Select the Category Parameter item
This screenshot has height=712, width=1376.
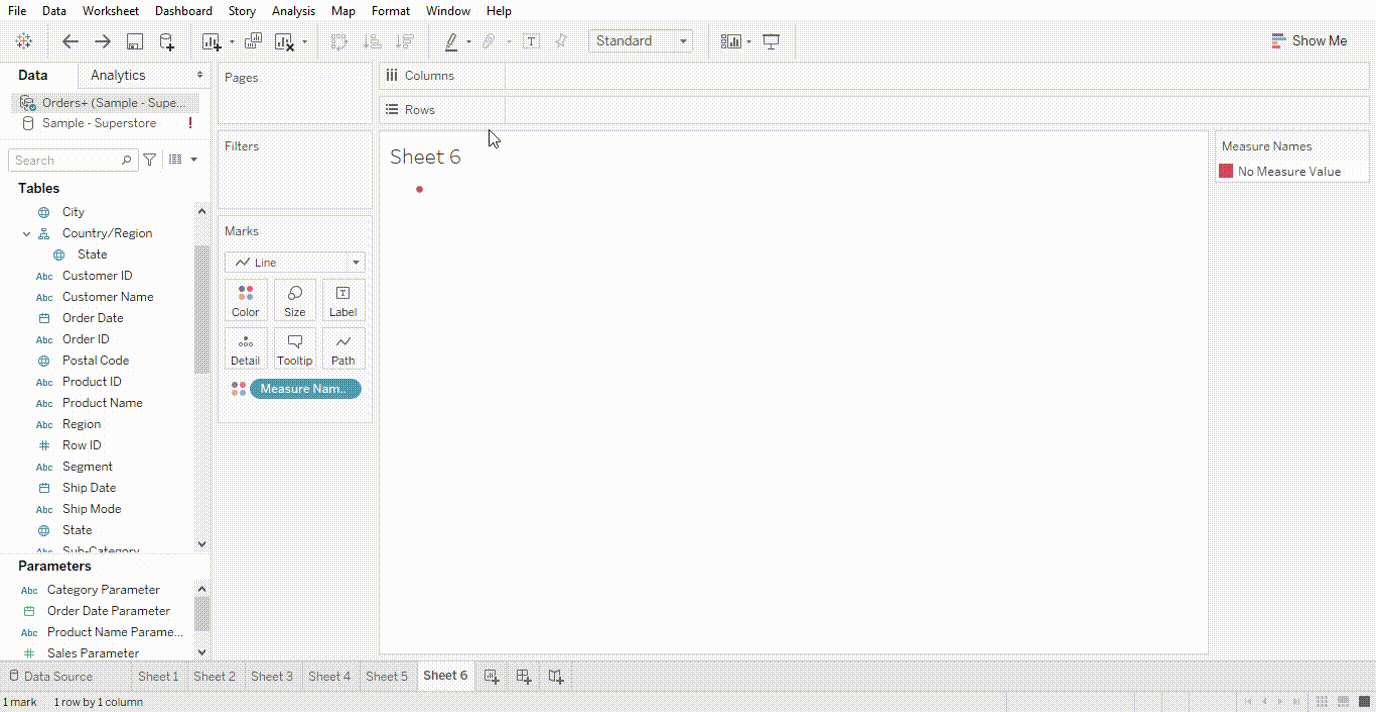coord(103,590)
